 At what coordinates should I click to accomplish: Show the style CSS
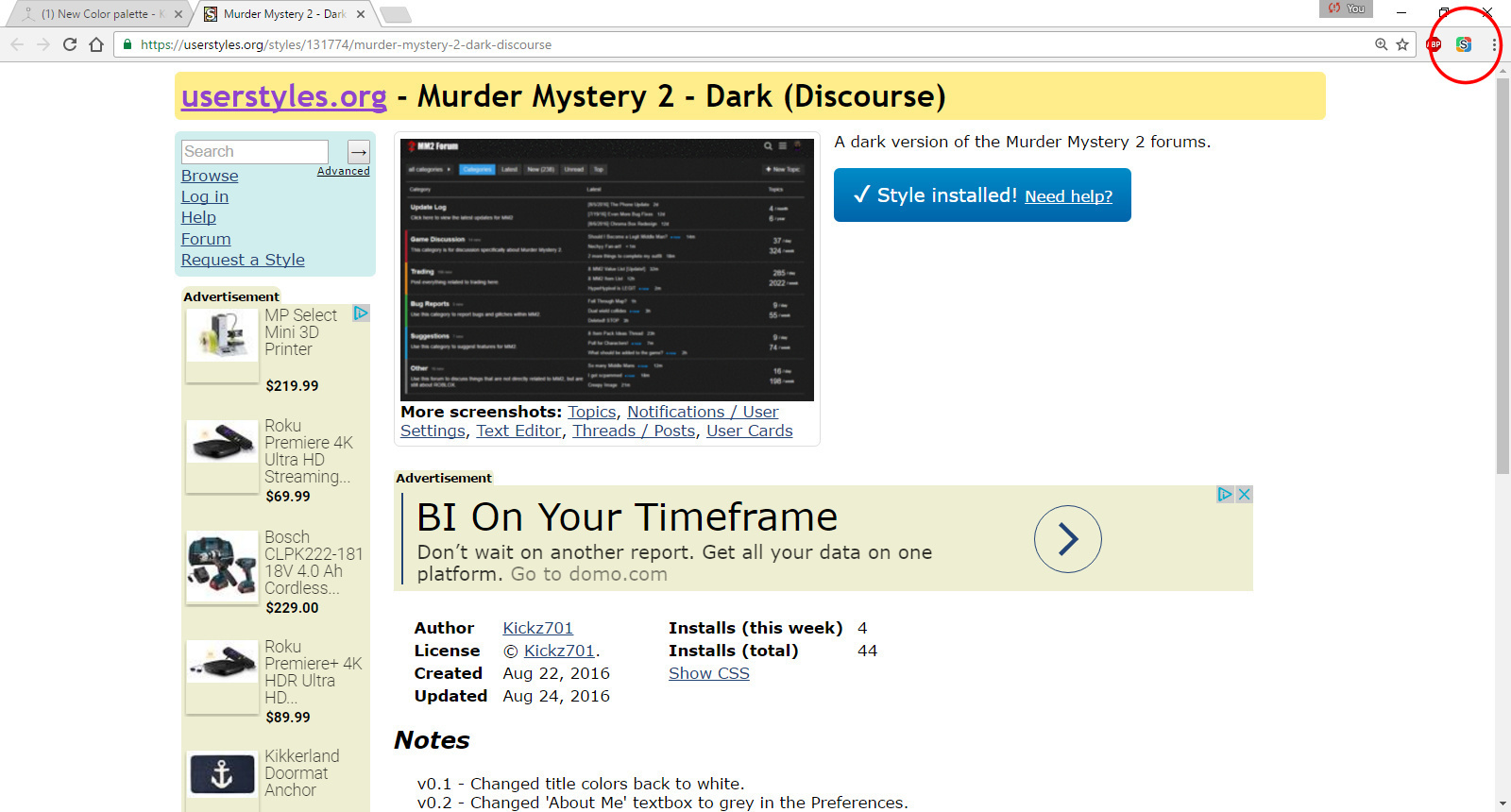point(709,673)
